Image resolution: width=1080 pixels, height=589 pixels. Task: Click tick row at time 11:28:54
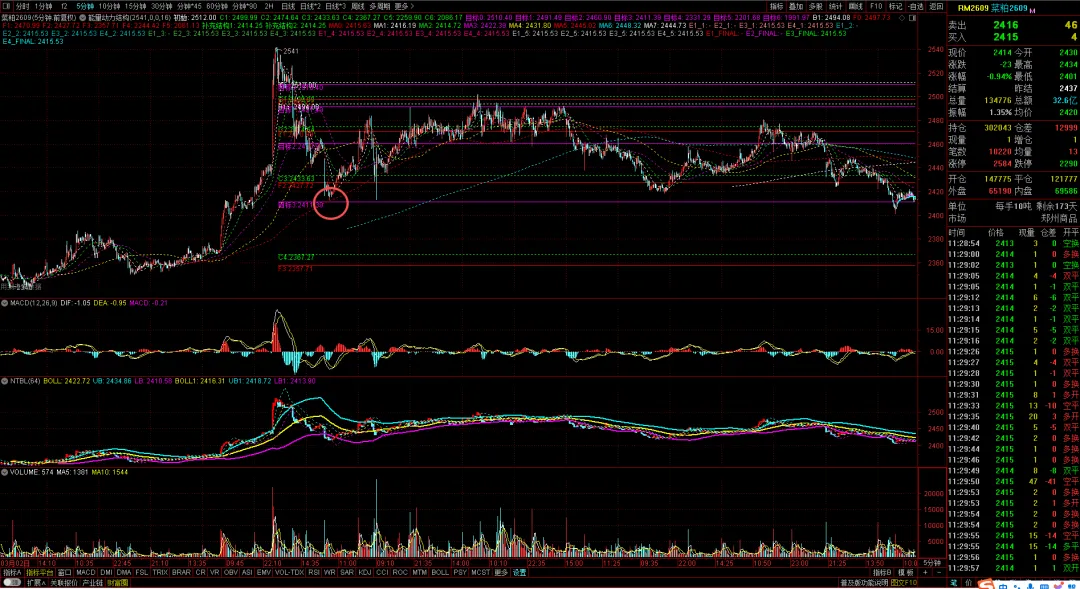coord(1013,243)
